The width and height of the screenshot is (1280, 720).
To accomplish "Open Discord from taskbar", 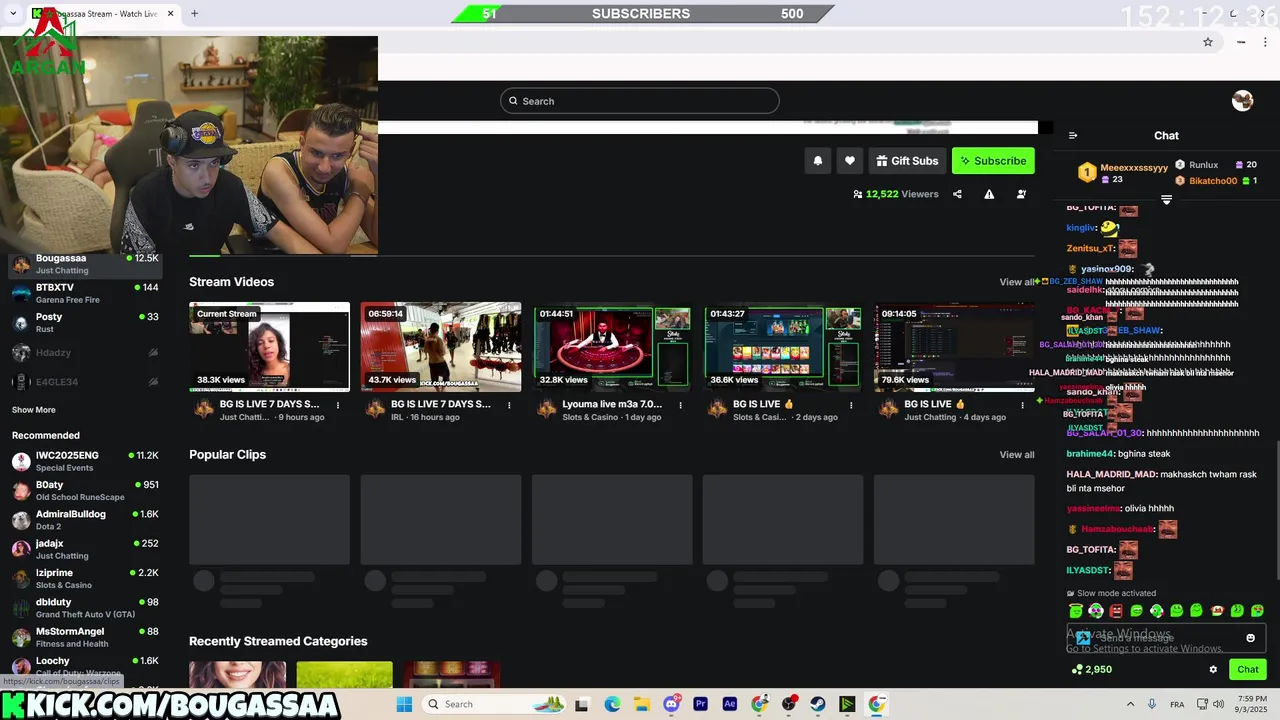I will coord(671,704).
